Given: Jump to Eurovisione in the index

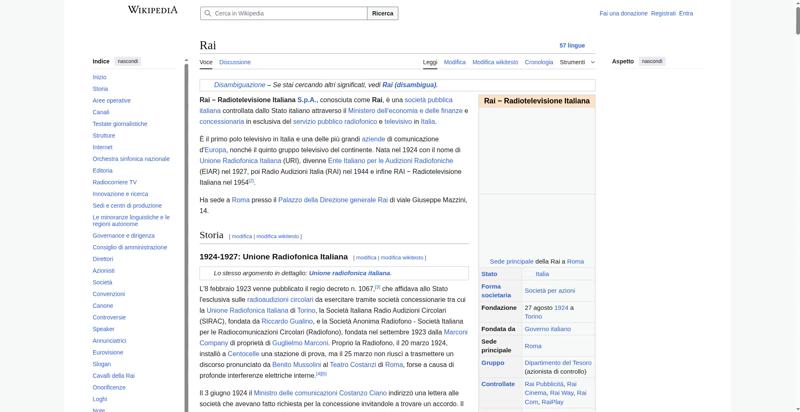Looking at the screenshot, I should tap(108, 352).
